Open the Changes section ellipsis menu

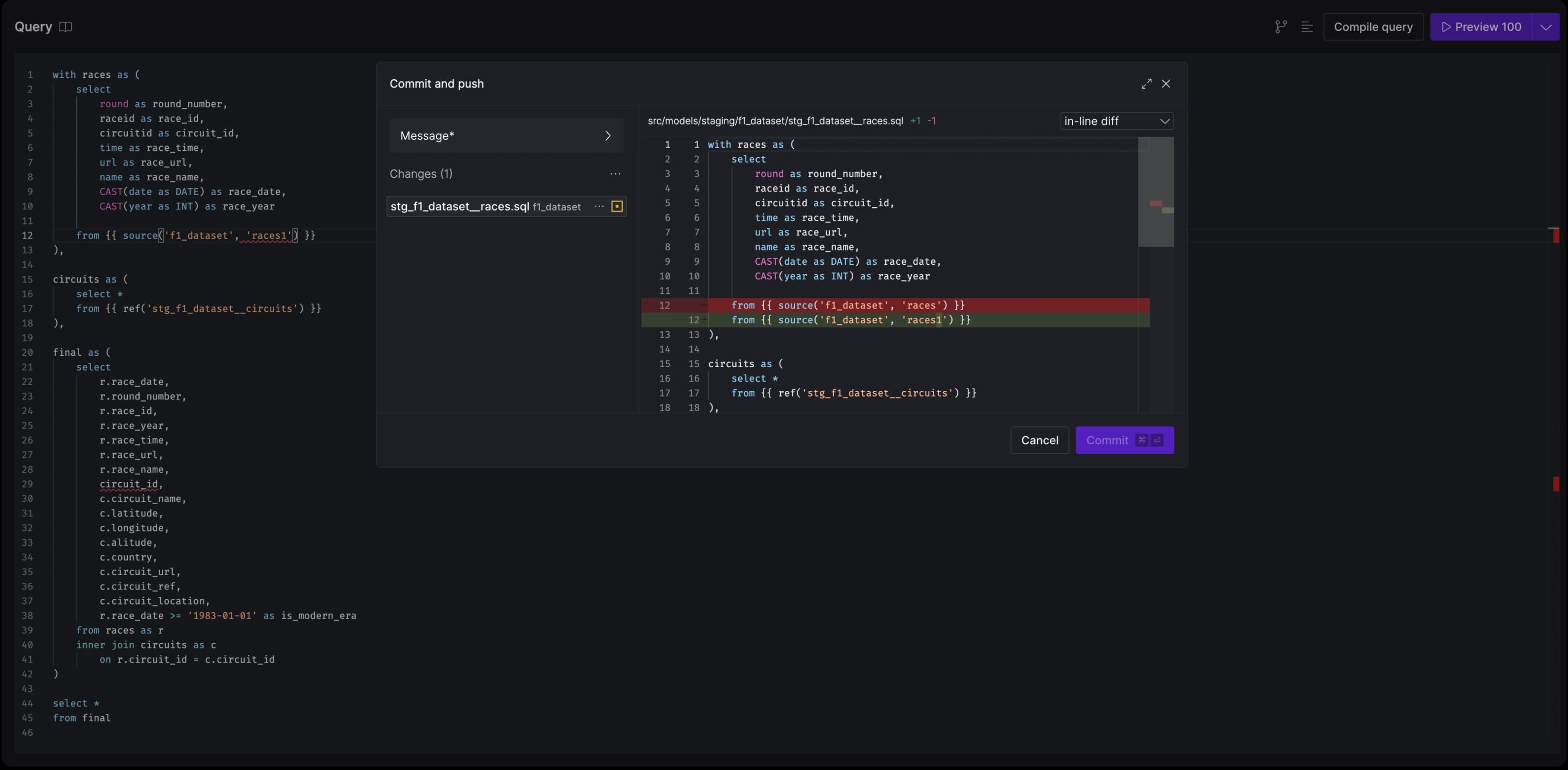[615, 174]
